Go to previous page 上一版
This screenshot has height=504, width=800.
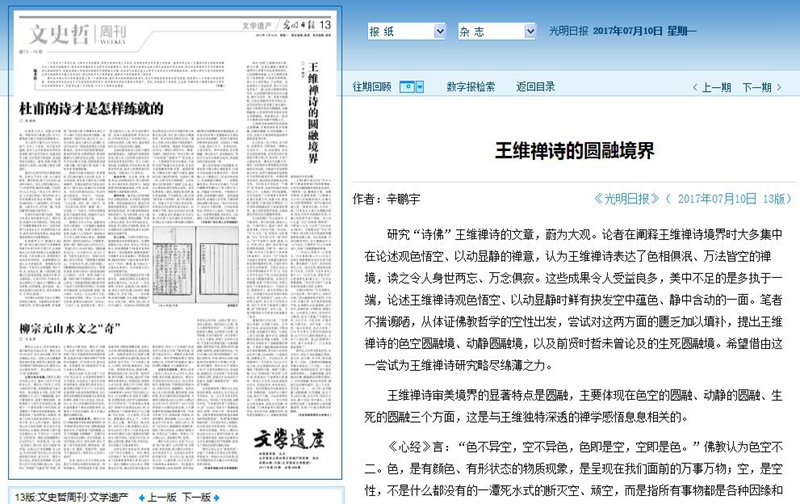[x=162, y=497]
